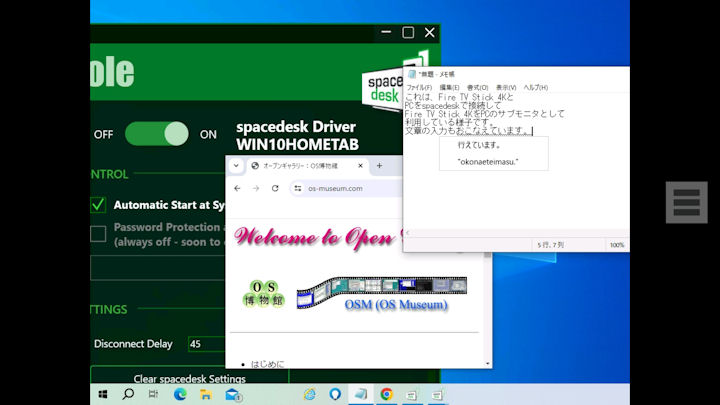Check the Password Protection checkbox

pos(98,234)
